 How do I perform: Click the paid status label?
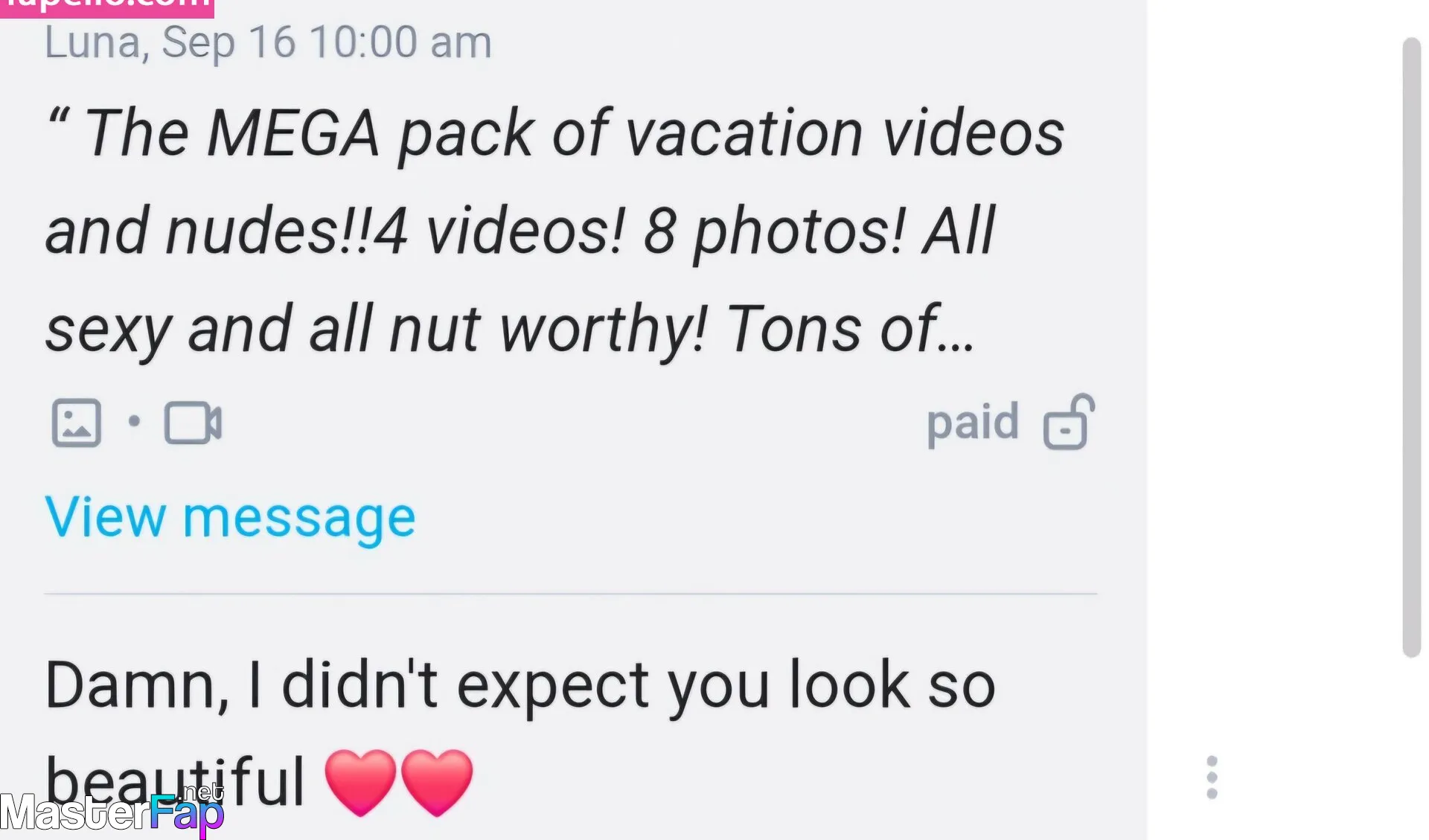(972, 423)
